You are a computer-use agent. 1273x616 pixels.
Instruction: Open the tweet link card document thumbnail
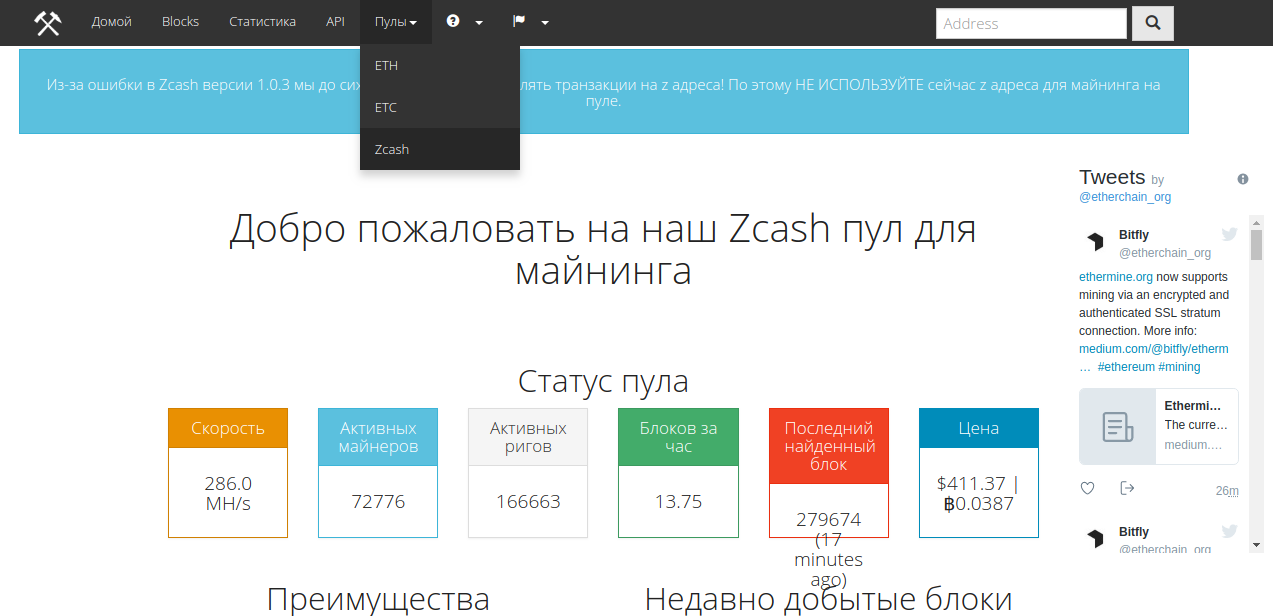click(x=1118, y=427)
